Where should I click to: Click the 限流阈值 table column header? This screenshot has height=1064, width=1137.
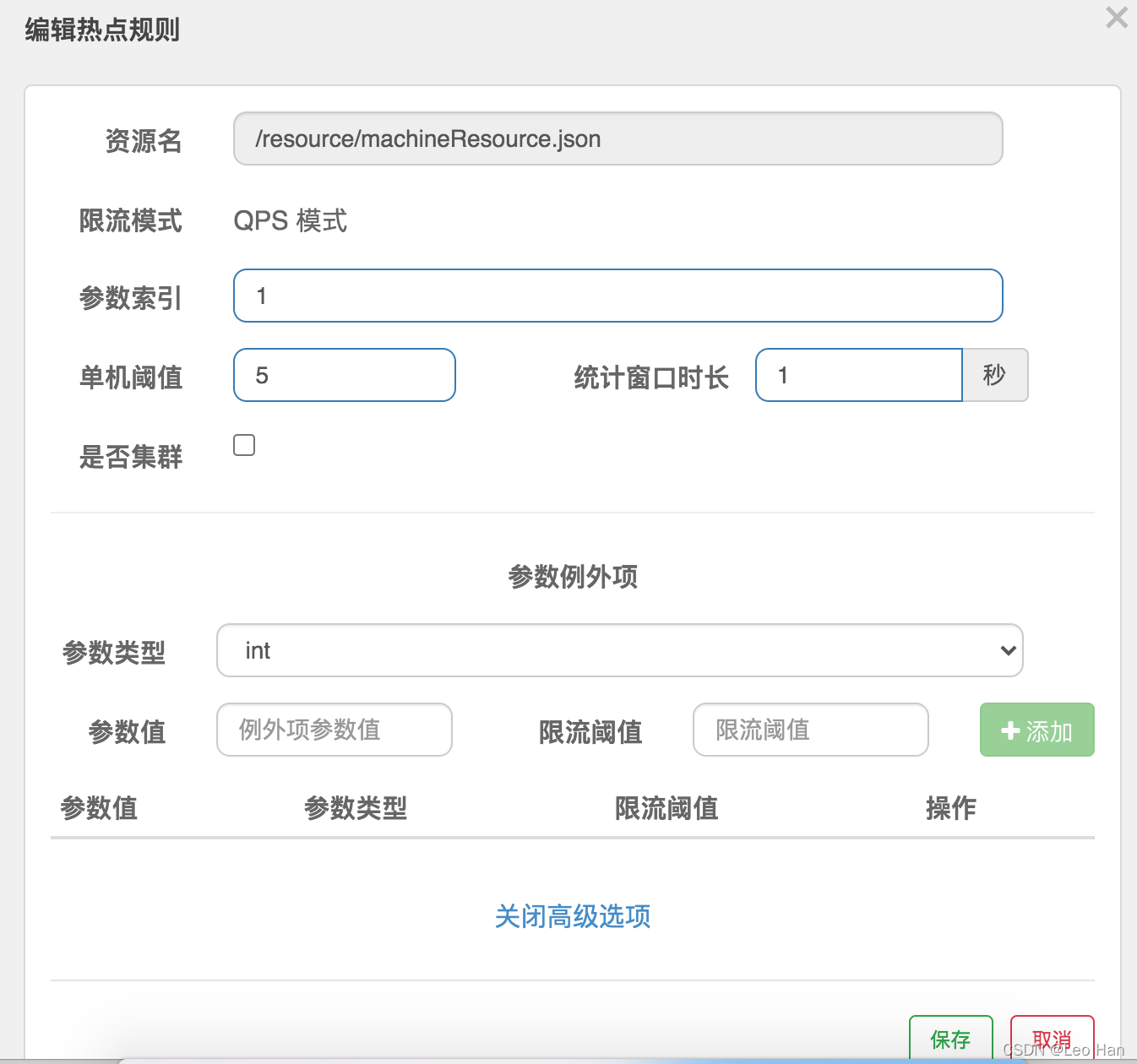tap(666, 808)
